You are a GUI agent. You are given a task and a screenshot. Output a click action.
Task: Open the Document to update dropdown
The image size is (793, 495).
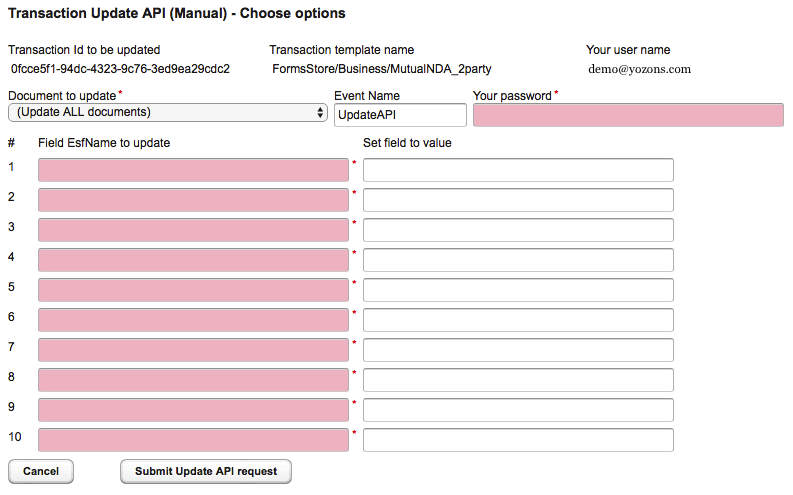(167, 113)
